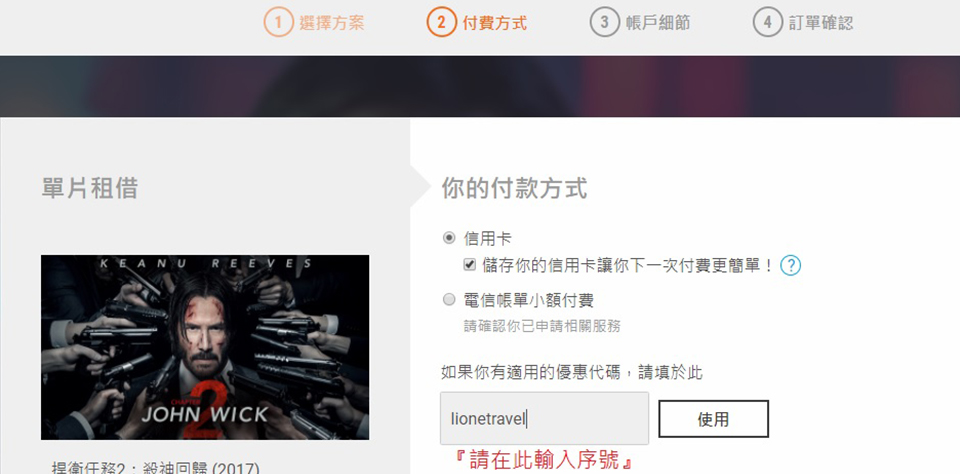Click the step 3 circle icon
This screenshot has width=960, height=474.
tap(604, 23)
